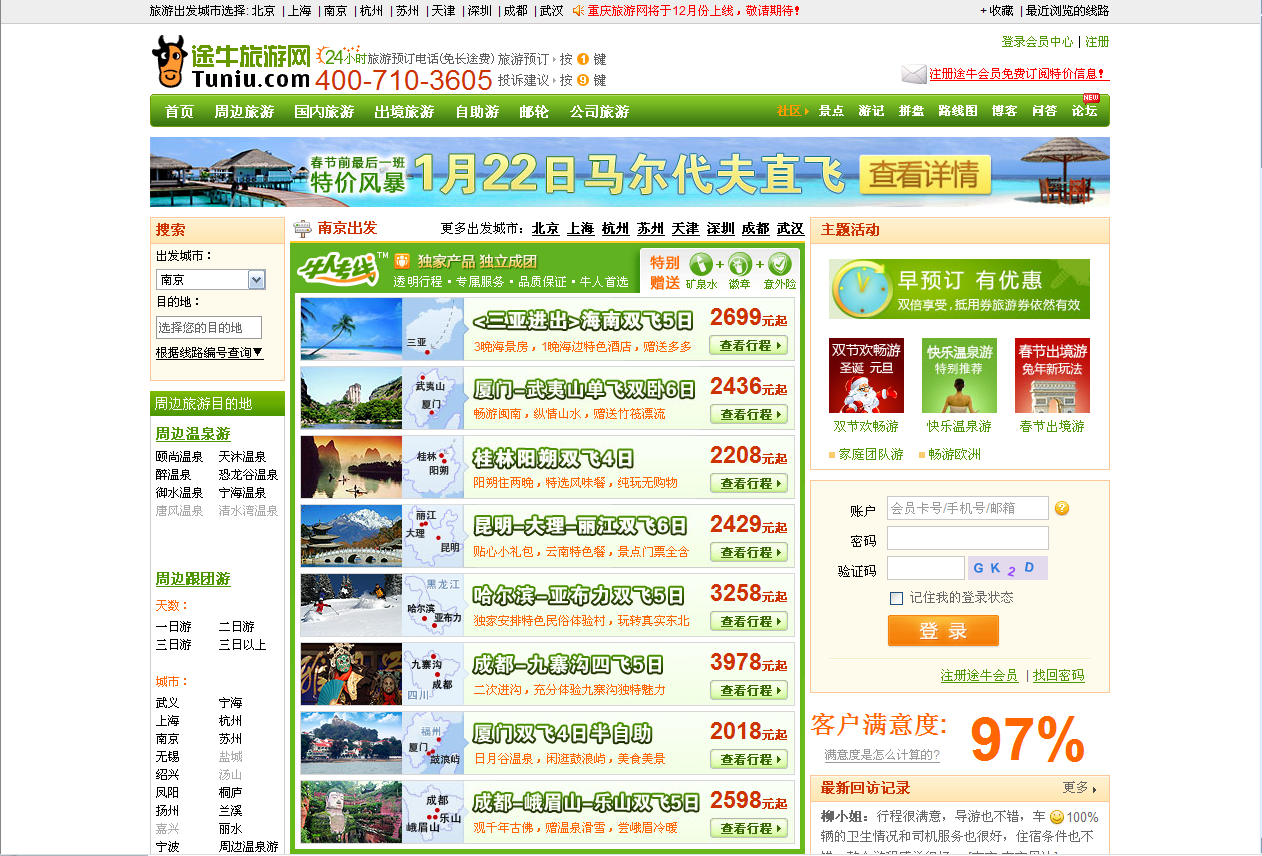Click the clock icon in early booking banner
The width and height of the screenshot is (1262, 856).
coord(859,289)
